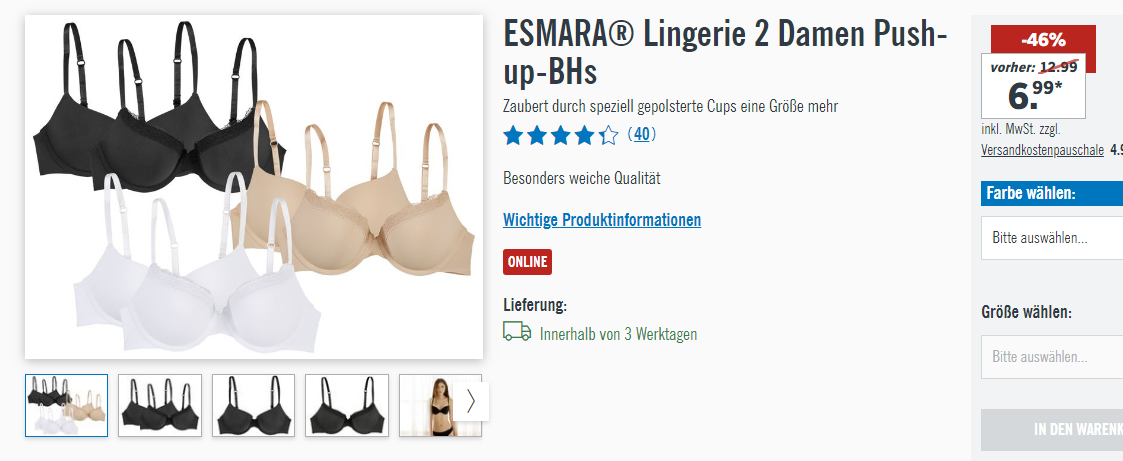This screenshot has height=461, width=1123.
Task: Click the delivery truck icon
Action: coord(517,331)
